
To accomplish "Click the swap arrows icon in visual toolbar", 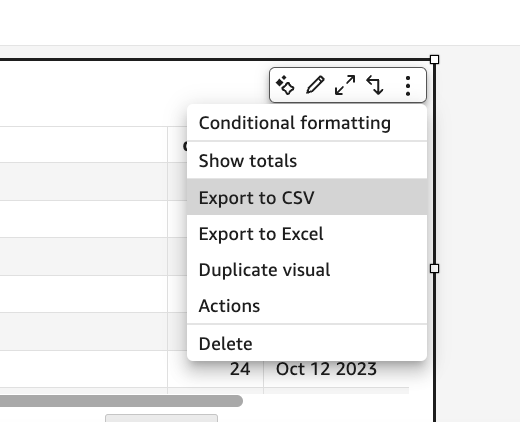I will click(375, 85).
